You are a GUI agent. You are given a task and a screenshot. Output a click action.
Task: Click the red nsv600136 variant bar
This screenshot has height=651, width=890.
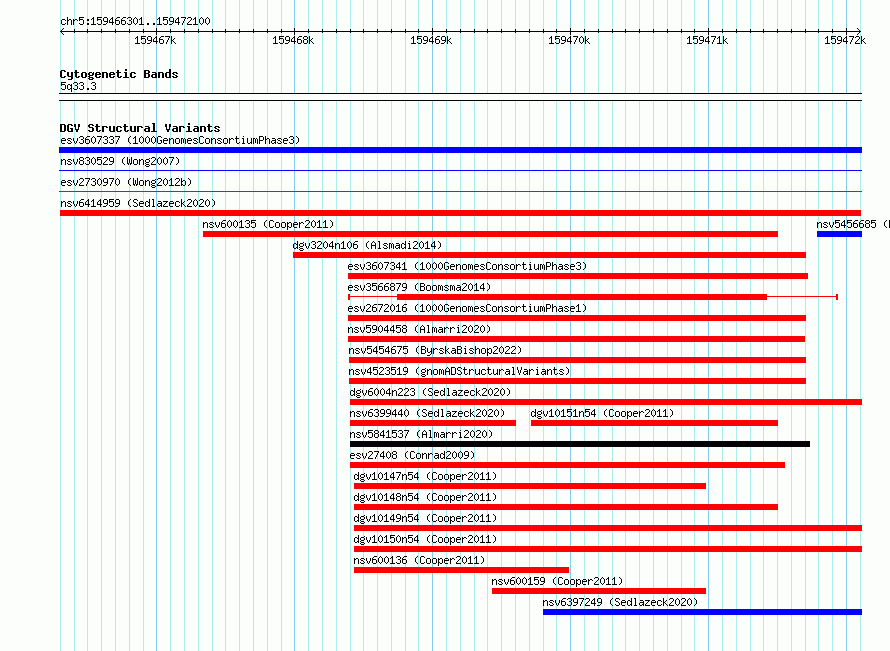[x=461, y=570]
